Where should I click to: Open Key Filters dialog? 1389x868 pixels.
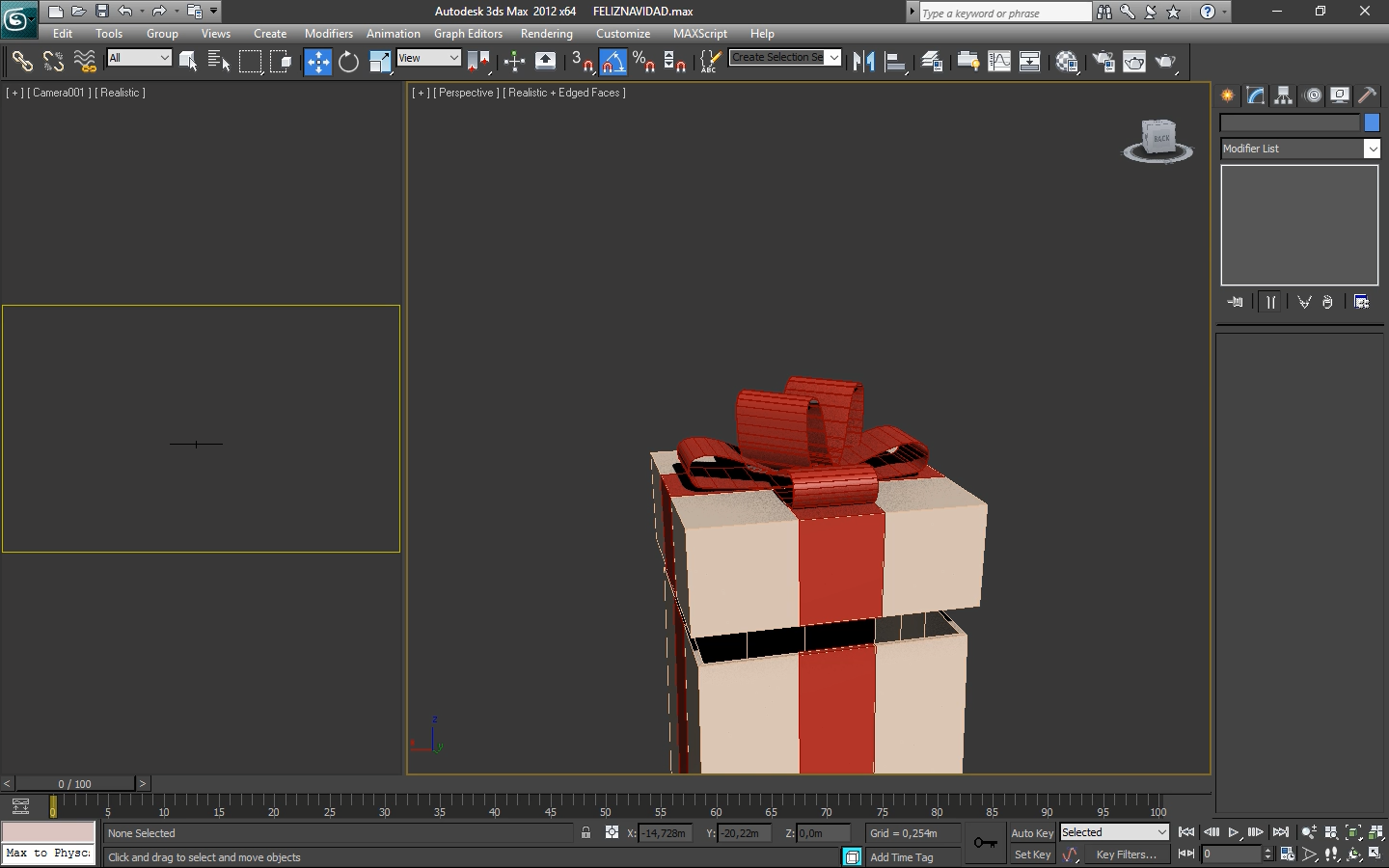(1127, 854)
